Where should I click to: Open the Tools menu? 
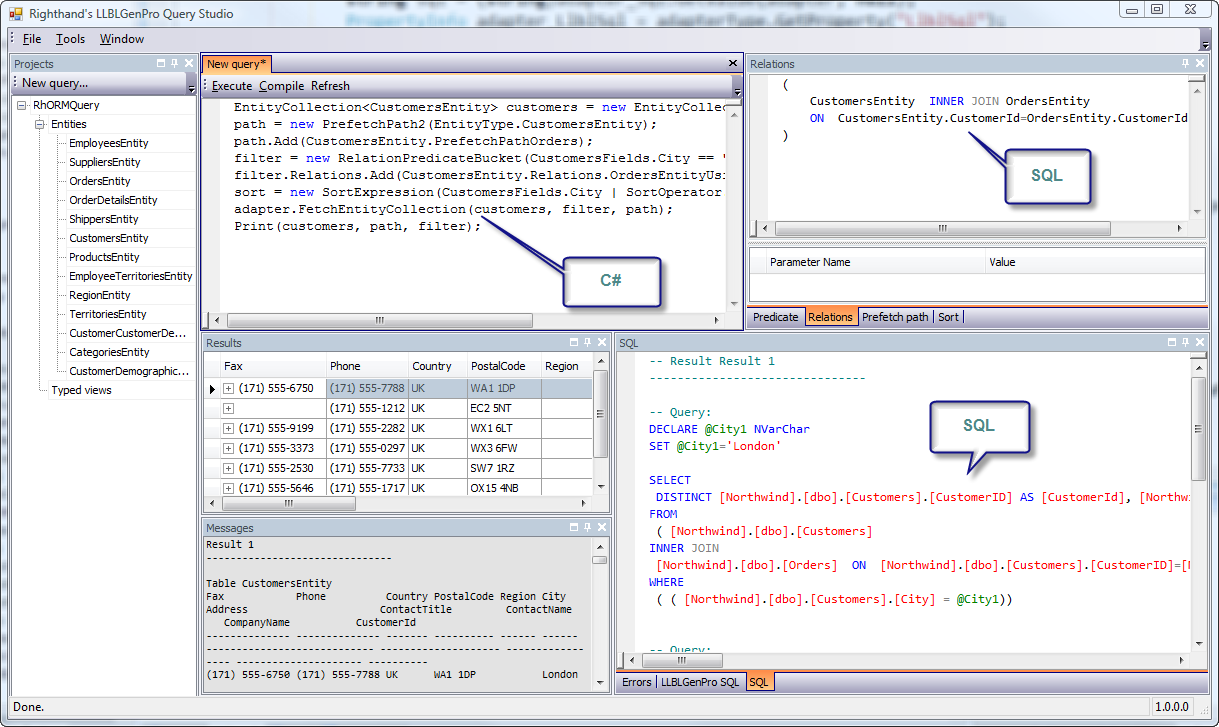pyautogui.click(x=70, y=39)
